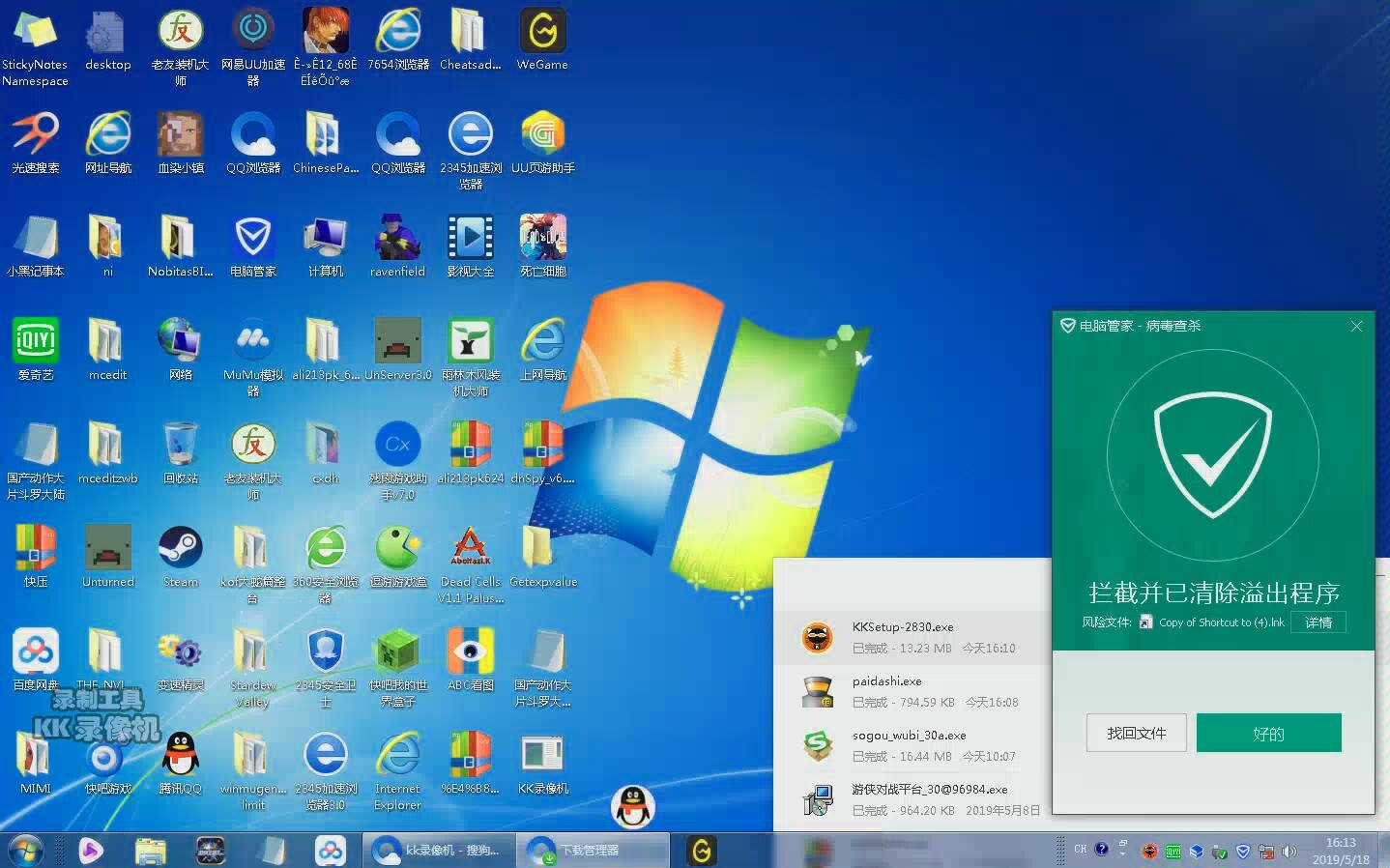
Task: Select the Cheatsad folder on desktop
Action: (470, 40)
